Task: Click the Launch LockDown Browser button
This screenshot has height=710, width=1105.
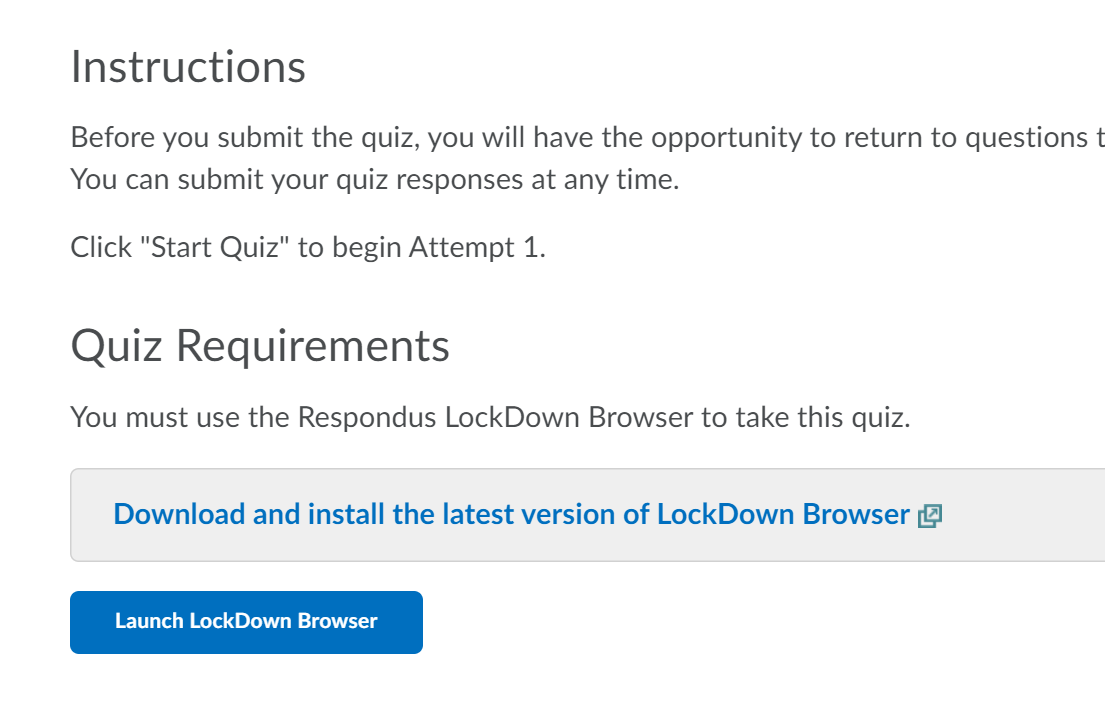Action: tap(246, 622)
